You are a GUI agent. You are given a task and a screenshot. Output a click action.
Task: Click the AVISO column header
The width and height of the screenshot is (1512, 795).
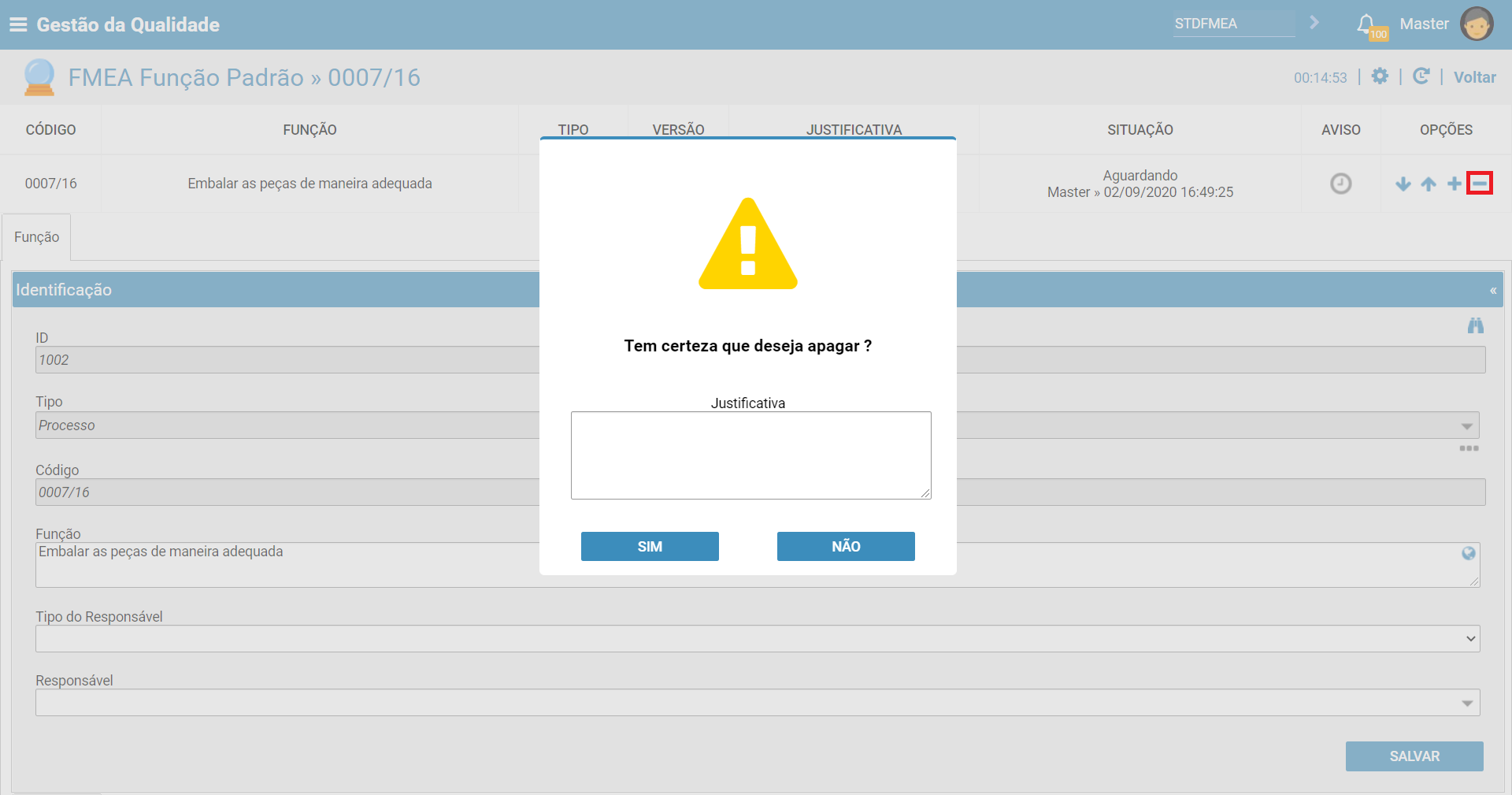[1341, 130]
